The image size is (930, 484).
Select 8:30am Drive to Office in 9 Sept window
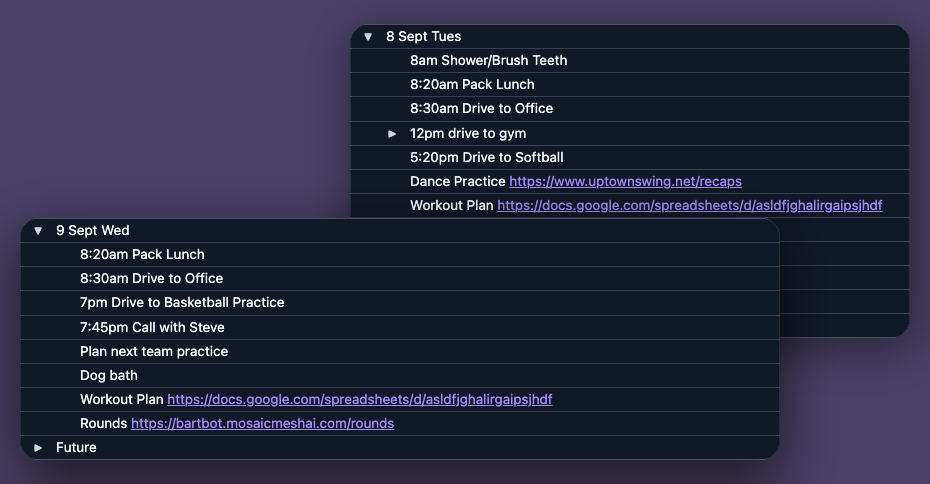point(400,279)
